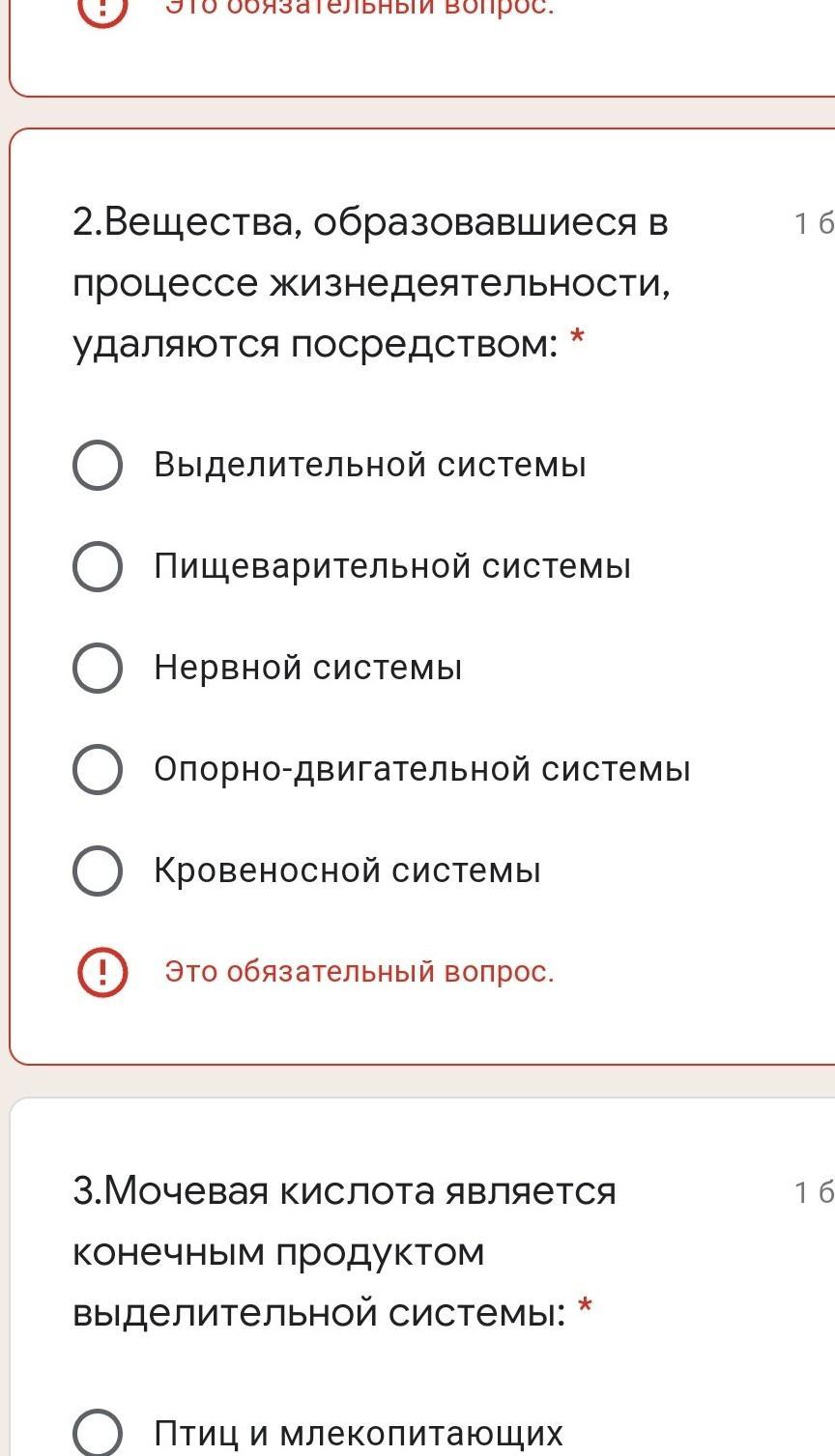Viewport: 835px width, 1456px height.
Task: Click the cut-off exclamation icon at page top
Action: point(101,8)
